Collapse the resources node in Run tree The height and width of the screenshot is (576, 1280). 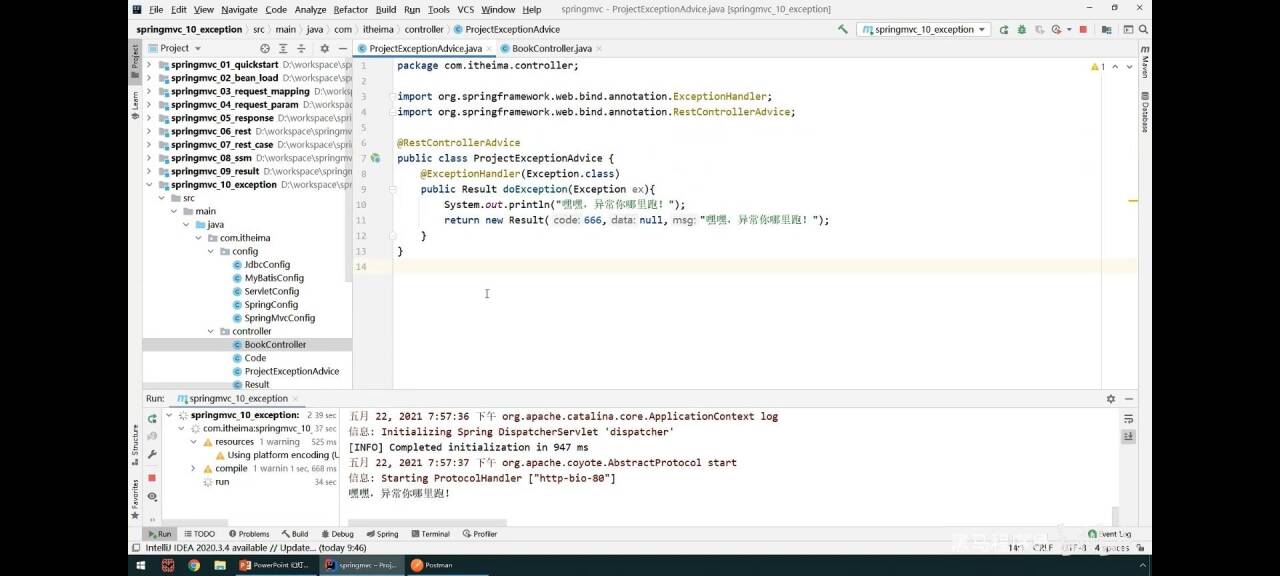194,441
